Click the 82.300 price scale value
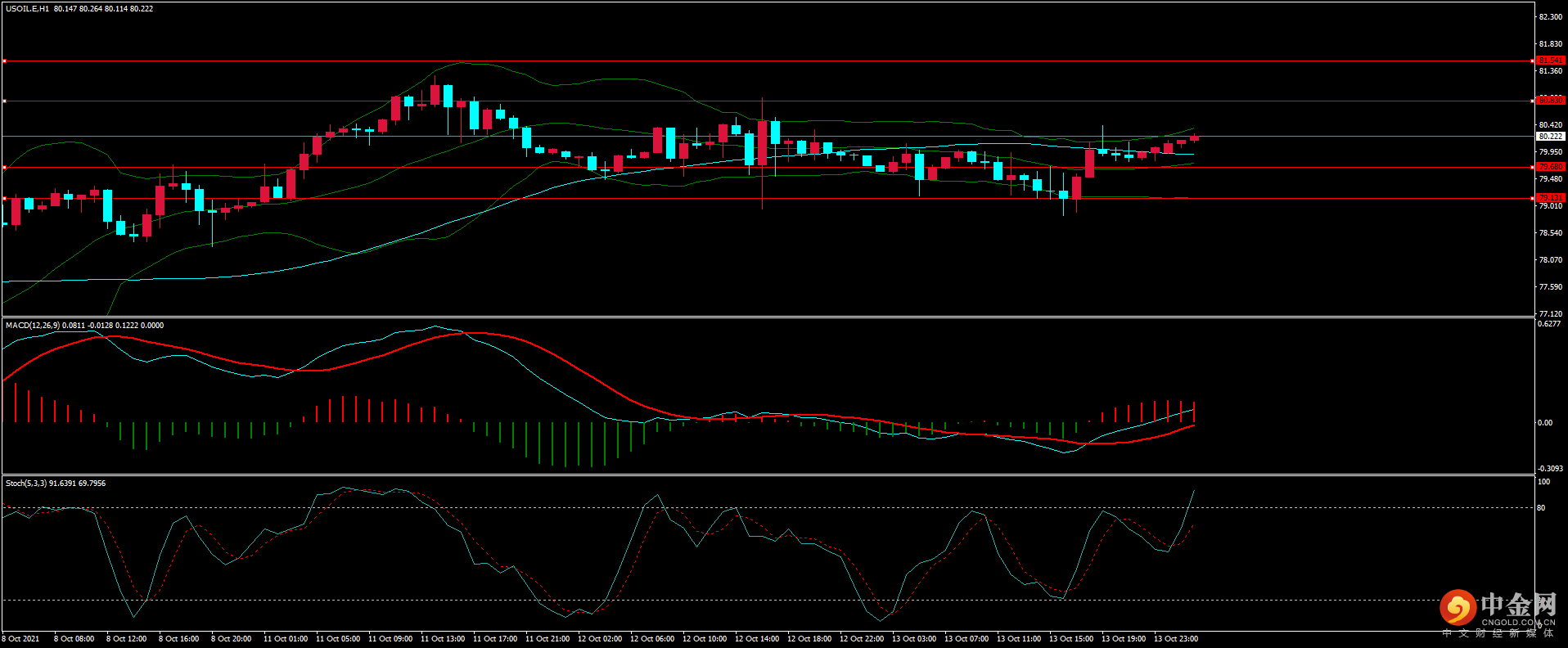Screen dimensions: 1568x648 1550,17
